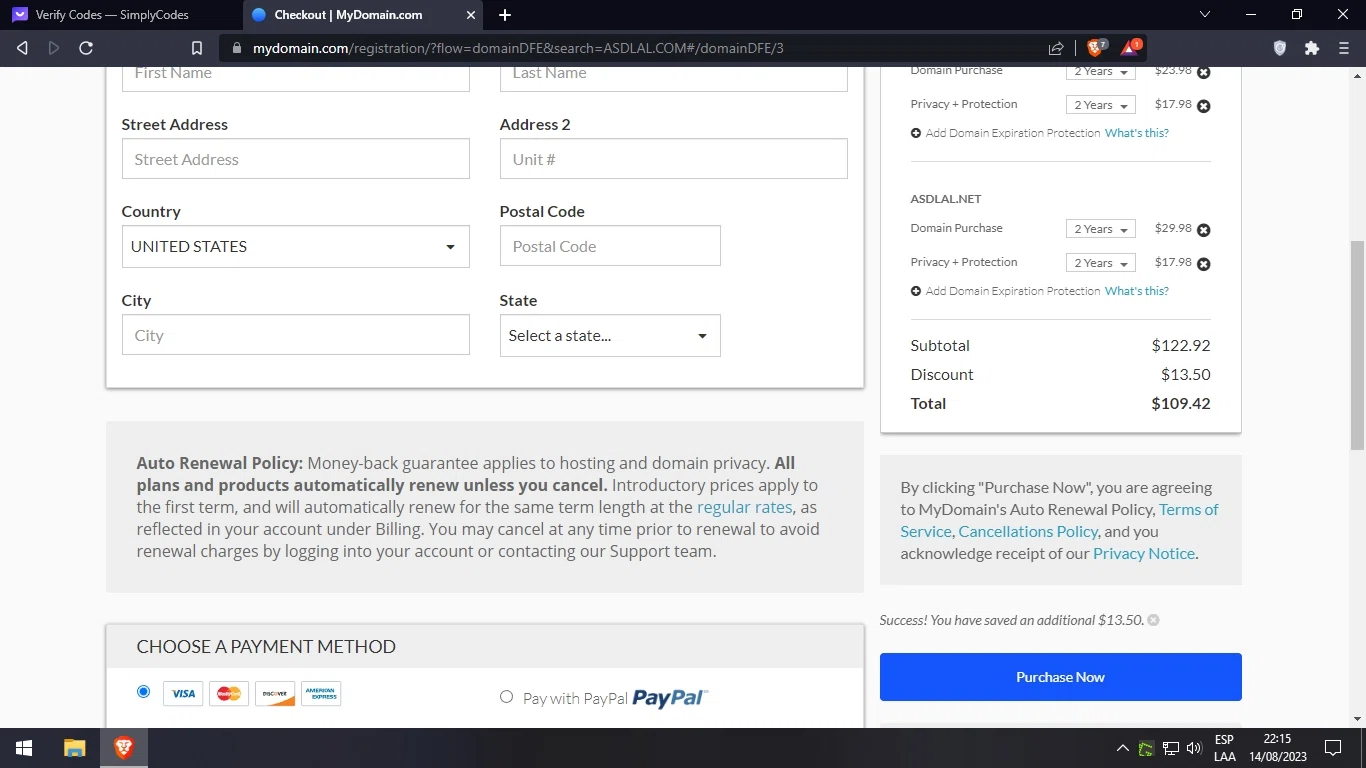Open the green tray application icon

pos(1146,748)
